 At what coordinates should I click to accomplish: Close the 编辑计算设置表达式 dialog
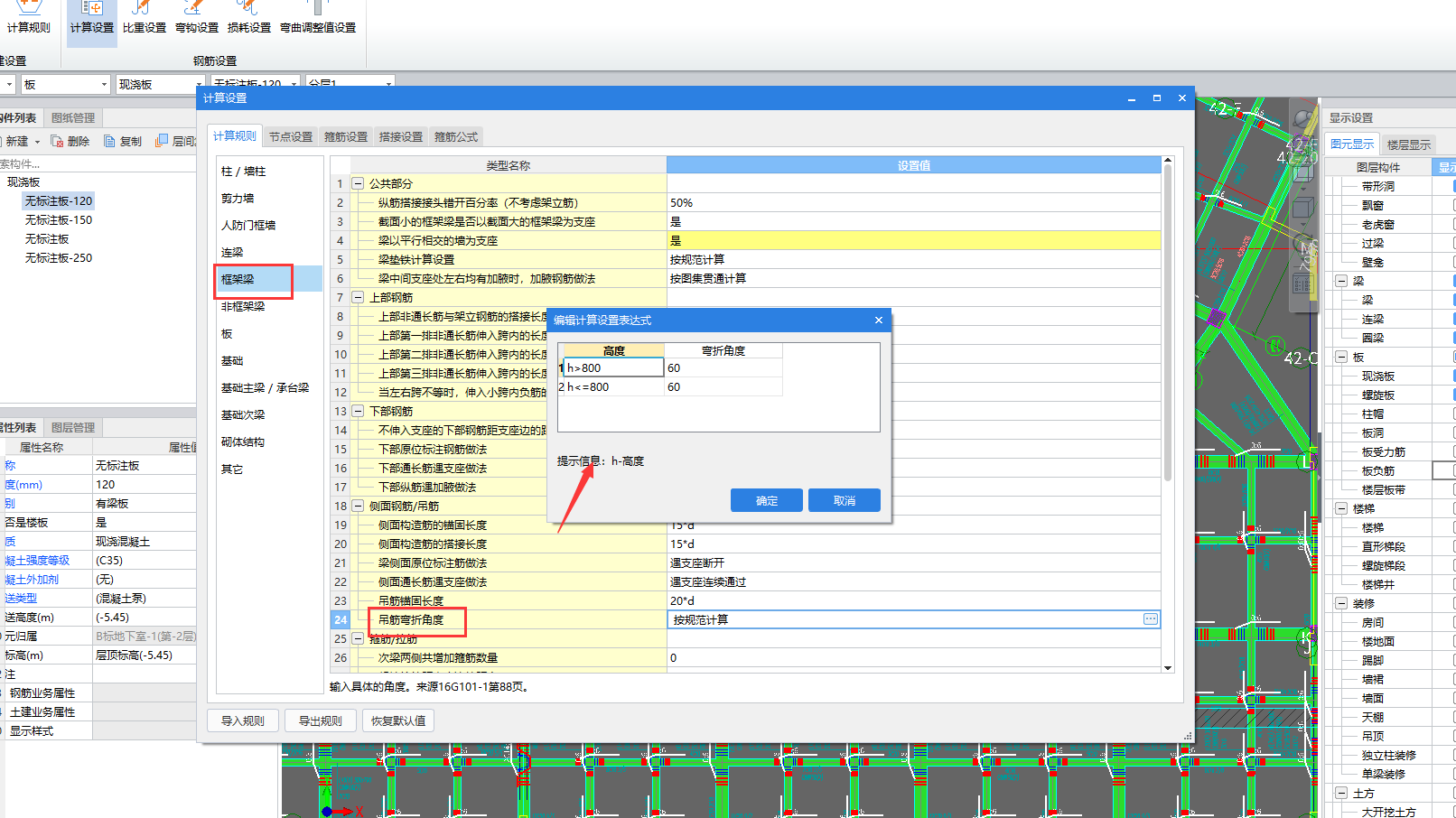879,320
